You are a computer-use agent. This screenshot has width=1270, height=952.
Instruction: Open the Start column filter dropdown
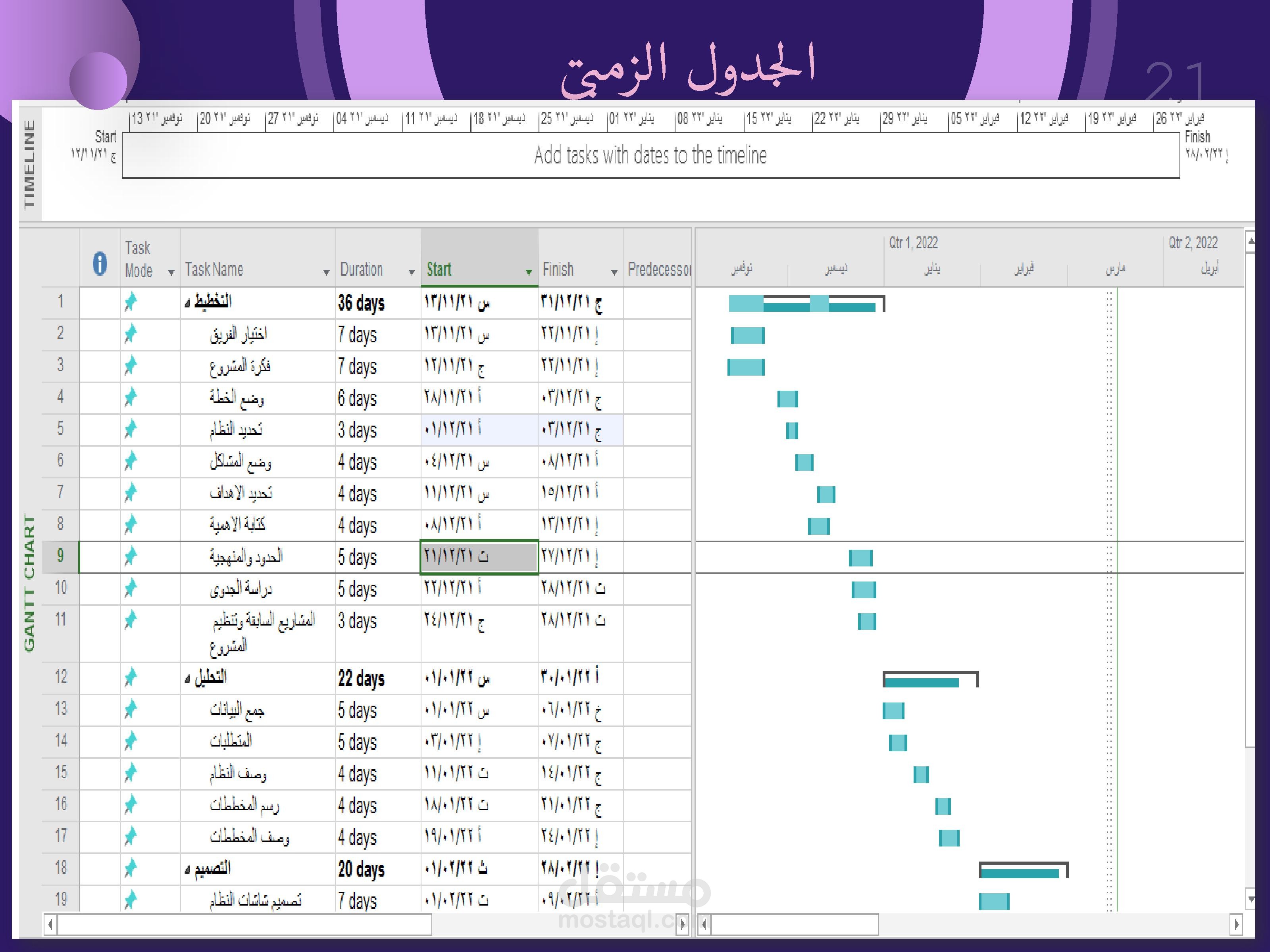pos(529,272)
